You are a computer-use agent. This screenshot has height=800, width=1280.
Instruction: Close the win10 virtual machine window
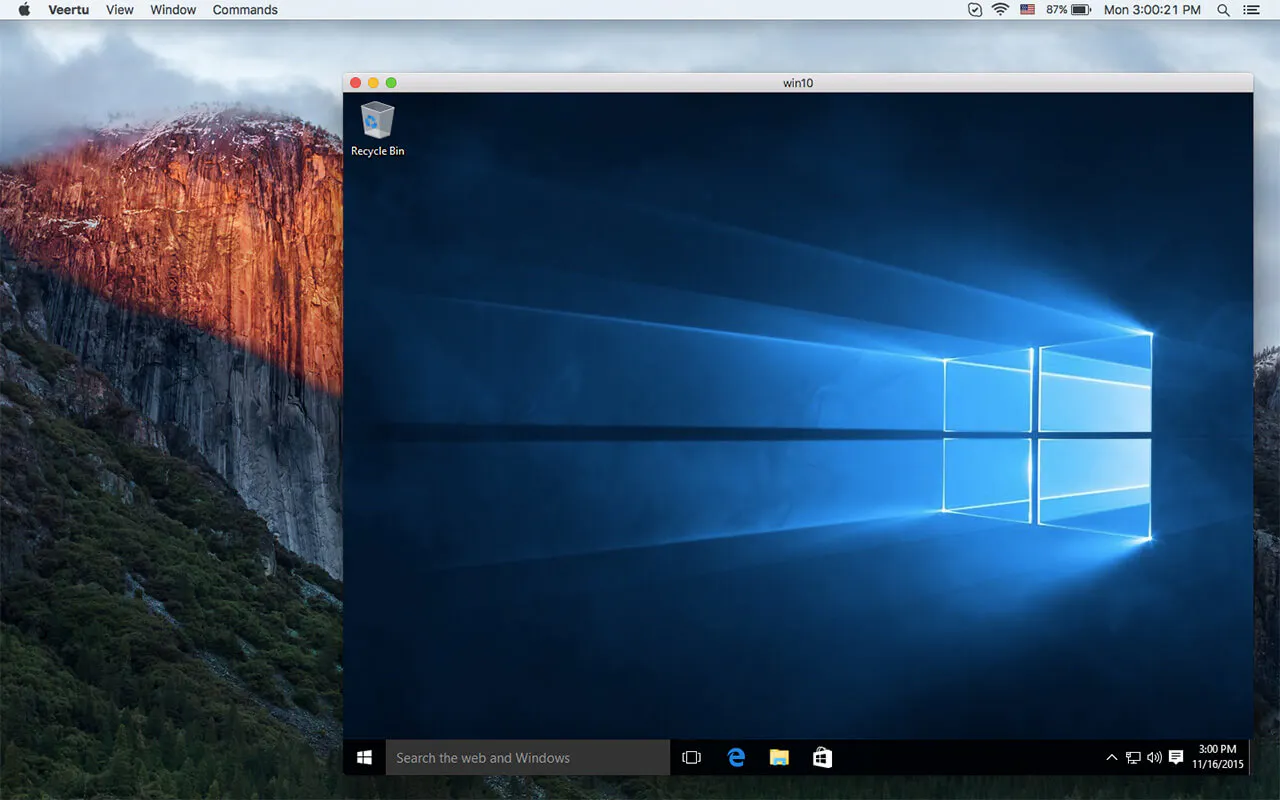(356, 83)
